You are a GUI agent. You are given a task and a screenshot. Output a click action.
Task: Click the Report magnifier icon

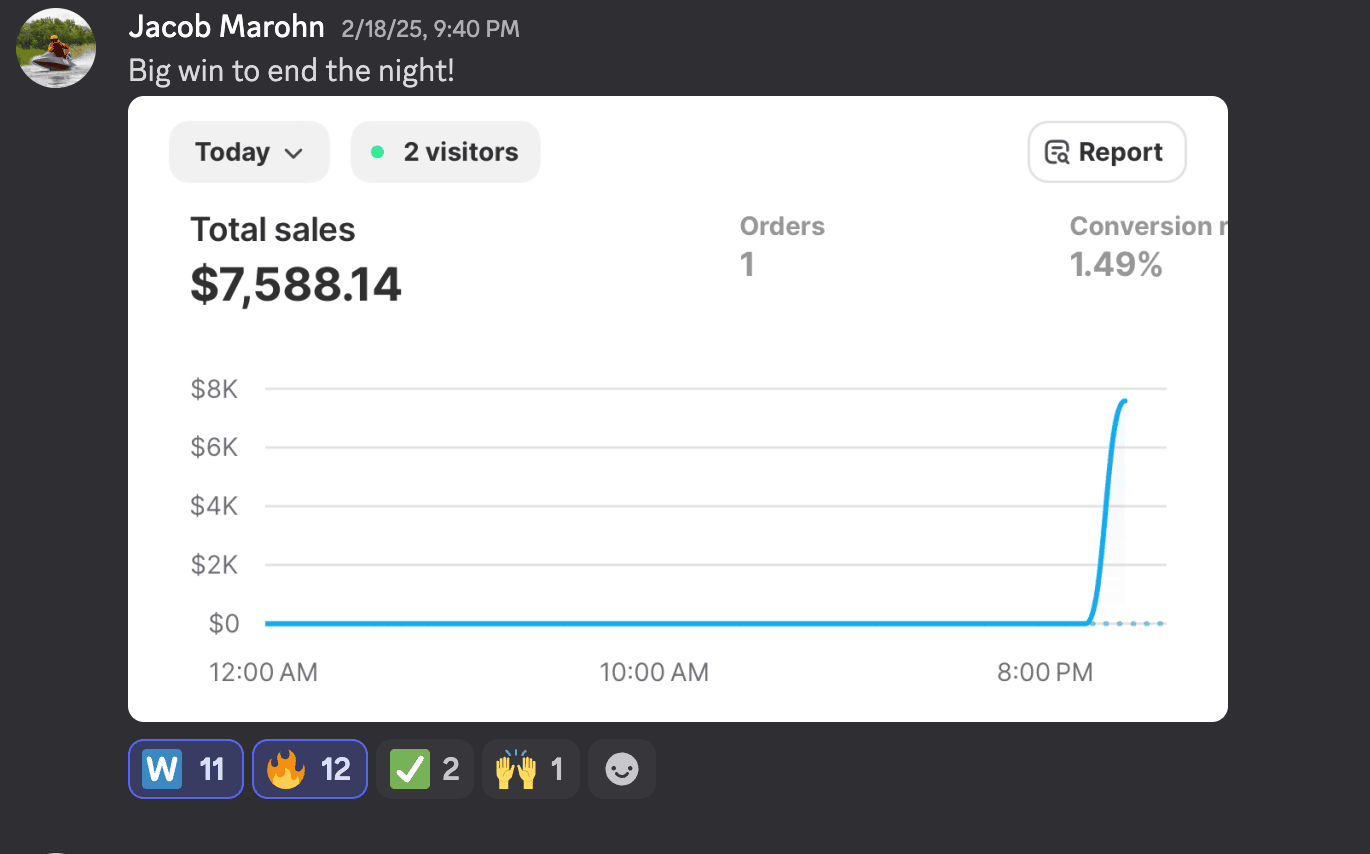(x=1057, y=153)
